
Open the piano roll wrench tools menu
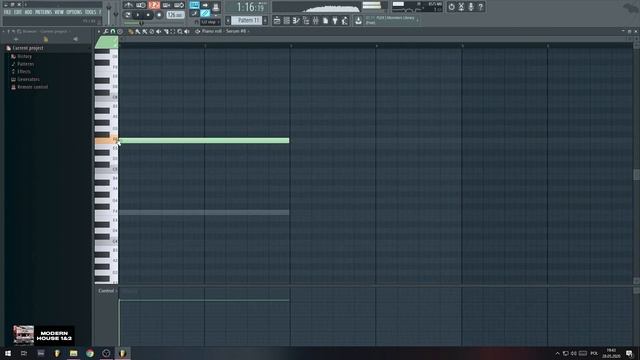[106, 31]
